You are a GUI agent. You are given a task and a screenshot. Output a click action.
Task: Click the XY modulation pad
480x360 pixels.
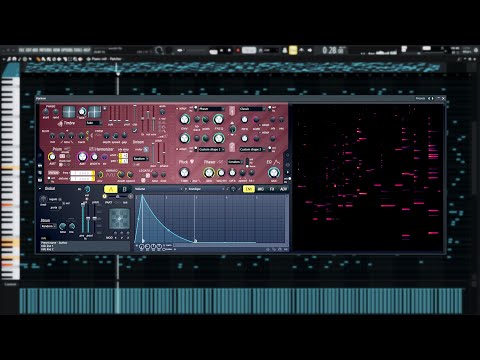coord(119,219)
